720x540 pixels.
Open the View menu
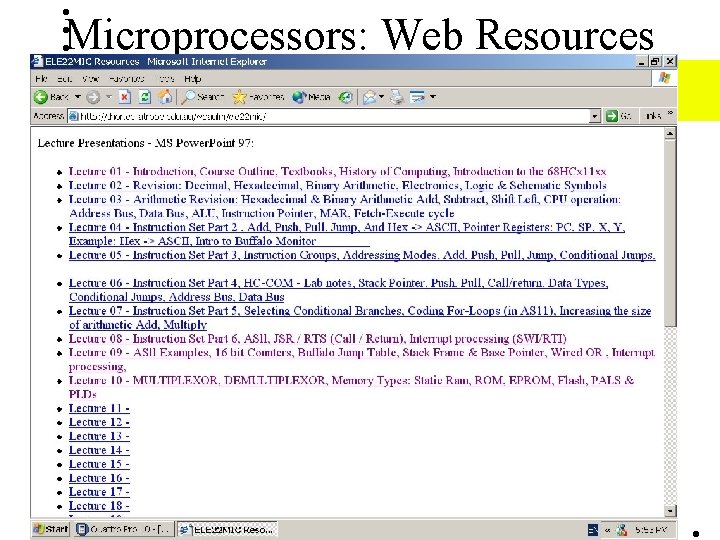[90, 79]
